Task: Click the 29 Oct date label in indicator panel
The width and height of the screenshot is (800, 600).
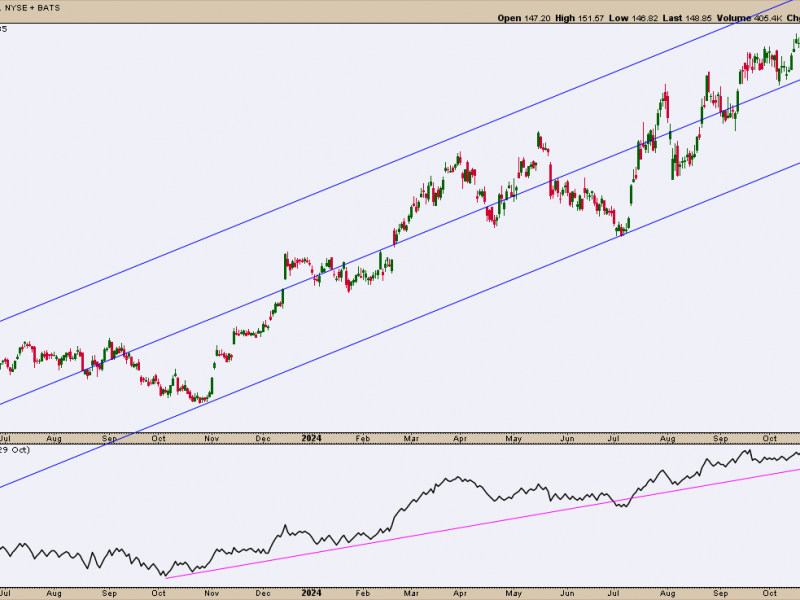Action: pos(14,450)
